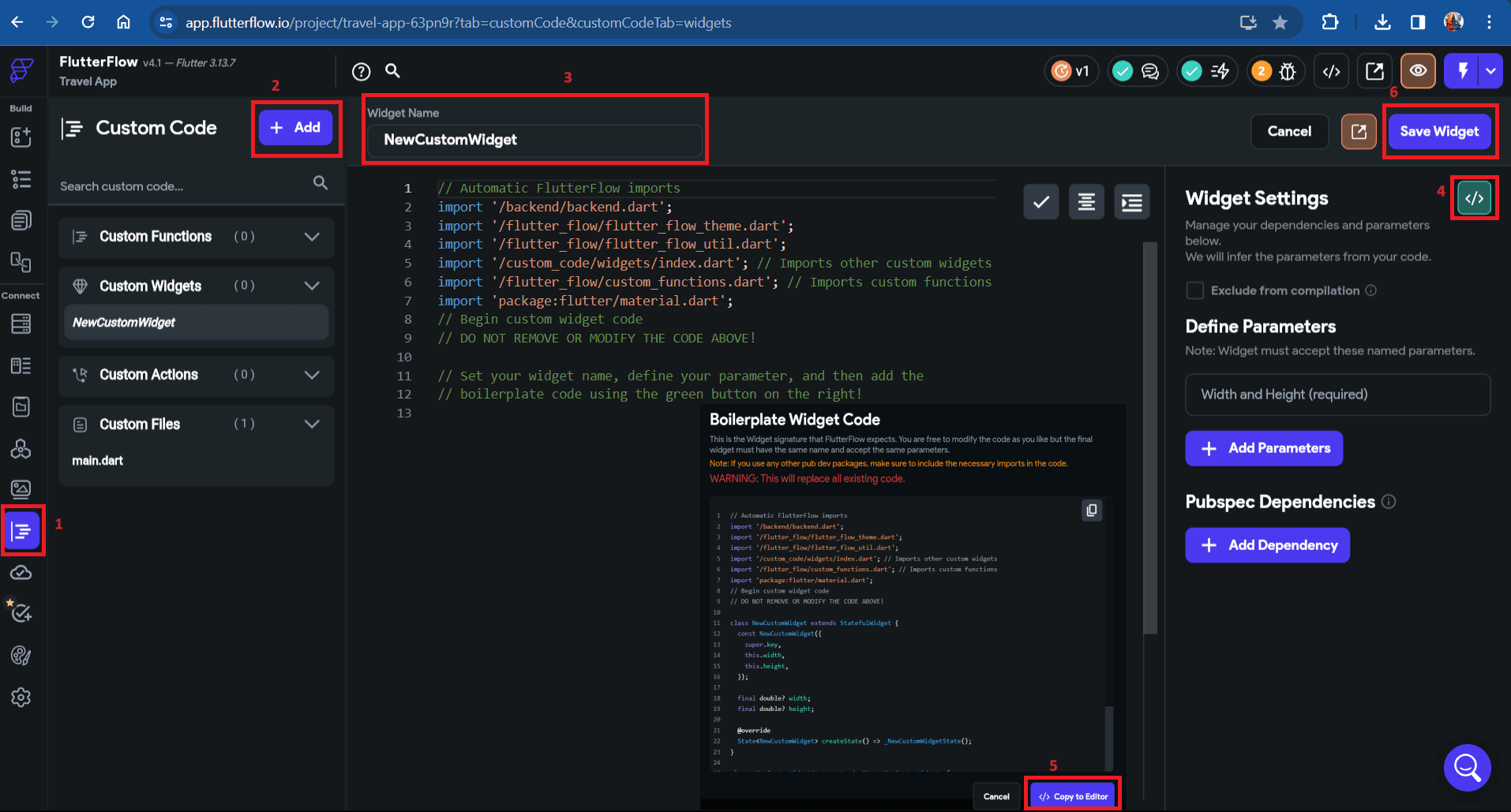1511x812 pixels.
Task: Open the Firestore database icon under Connect
Action: pyautogui.click(x=21, y=324)
